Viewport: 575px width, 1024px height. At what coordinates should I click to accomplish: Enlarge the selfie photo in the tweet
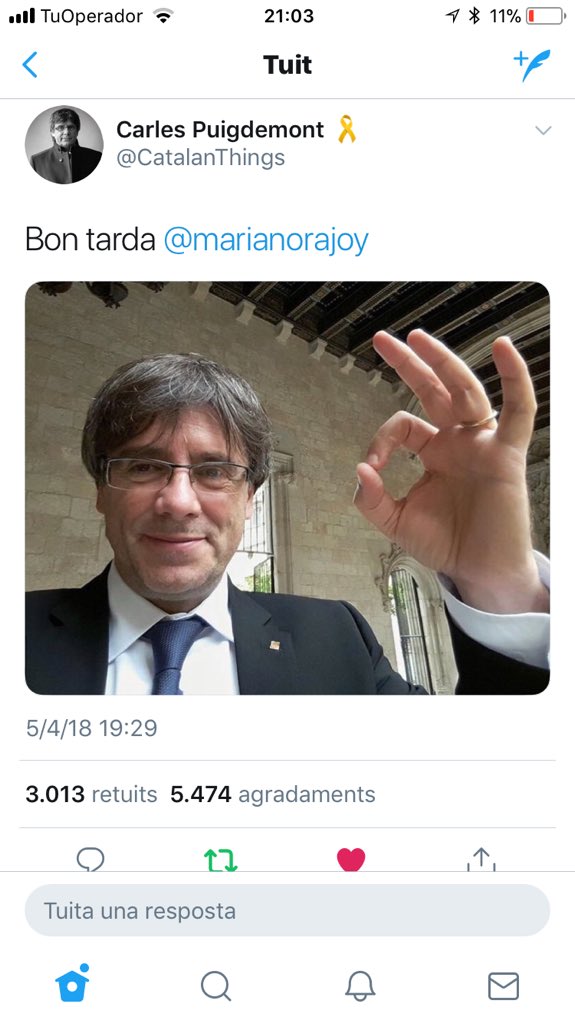click(x=288, y=488)
